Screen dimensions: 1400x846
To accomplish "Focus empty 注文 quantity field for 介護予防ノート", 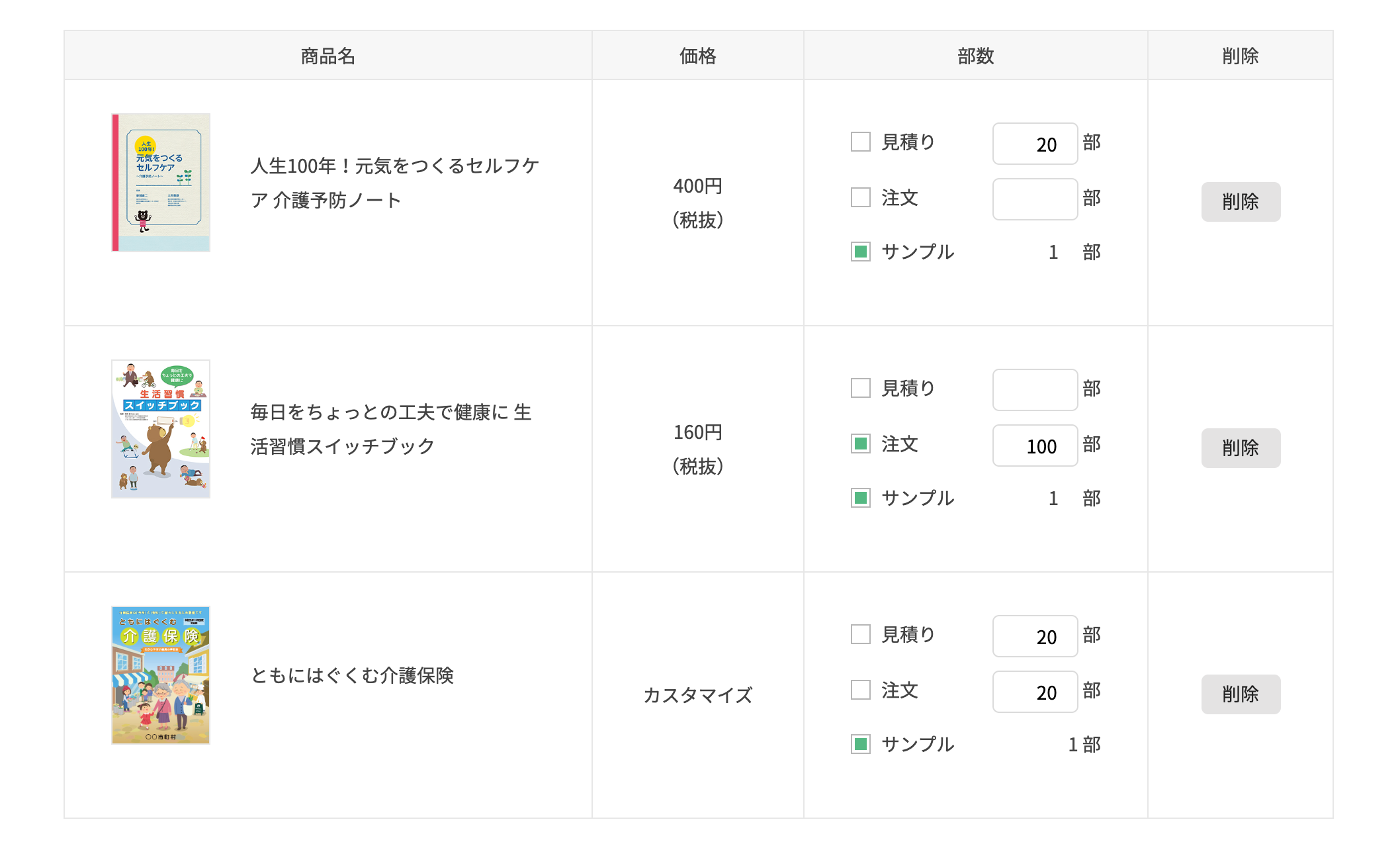I will coord(1035,199).
